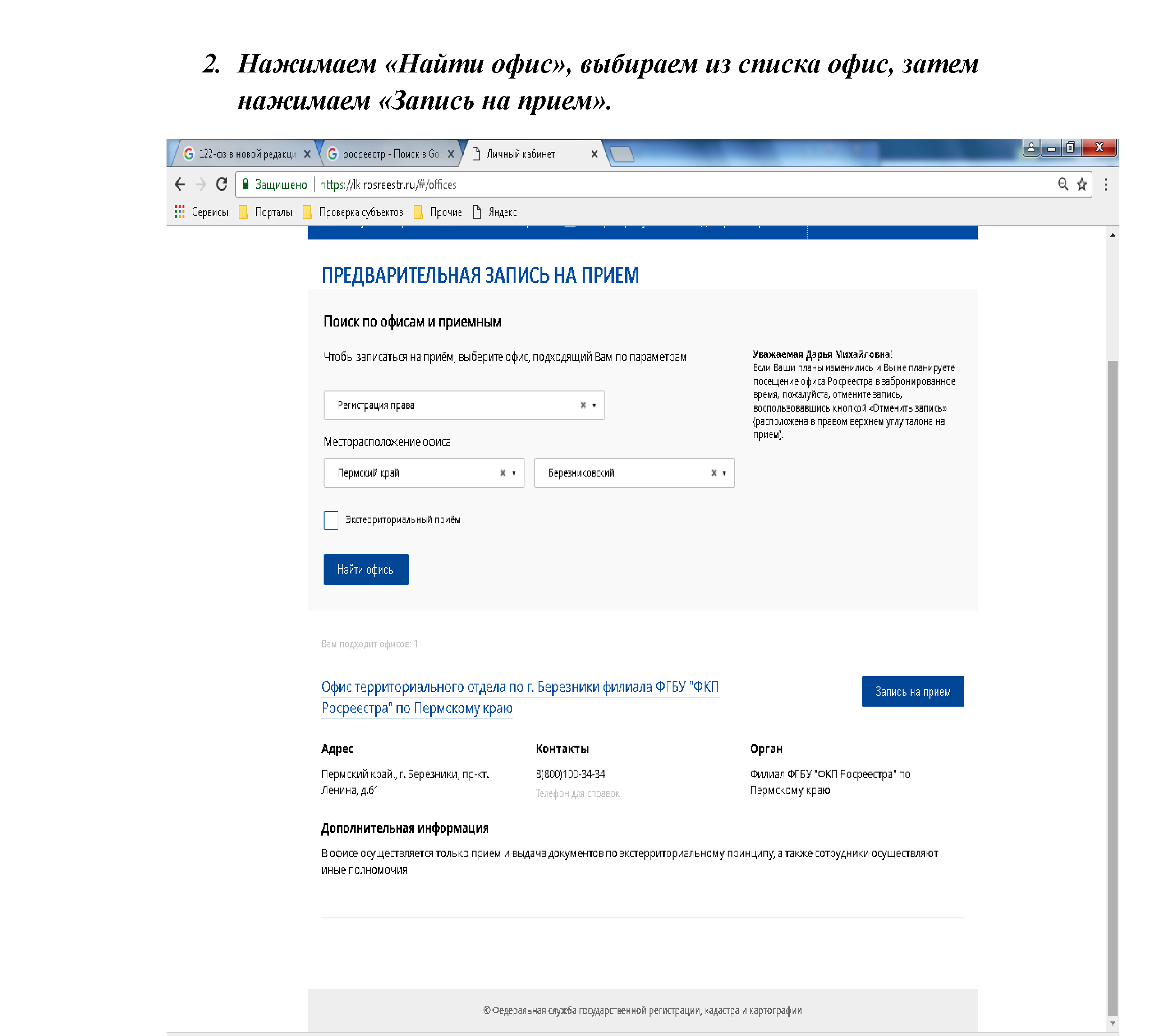Image resolution: width=1167 pixels, height=1036 pixels.
Task: Click the page vertical scrollbar thumb
Action: (x=1112, y=688)
